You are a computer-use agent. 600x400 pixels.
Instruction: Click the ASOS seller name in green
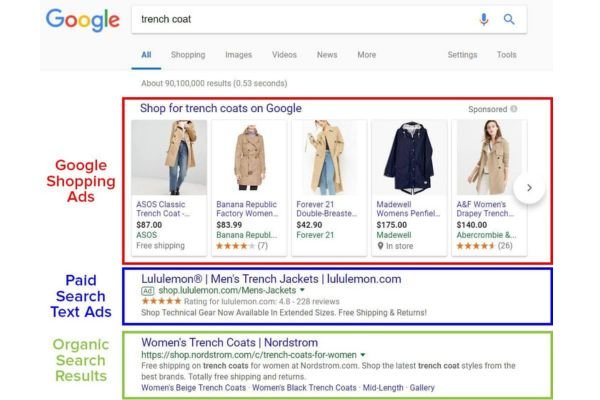[x=147, y=235]
